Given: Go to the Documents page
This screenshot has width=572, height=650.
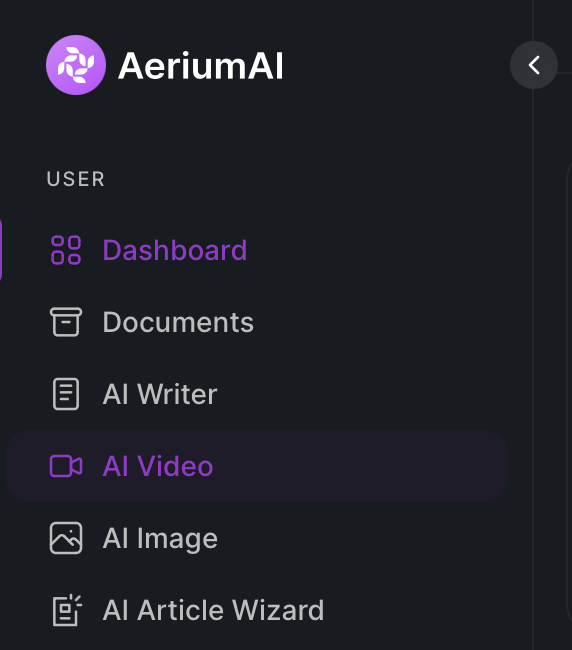Looking at the screenshot, I should pyautogui.click(x=178, y=322).
